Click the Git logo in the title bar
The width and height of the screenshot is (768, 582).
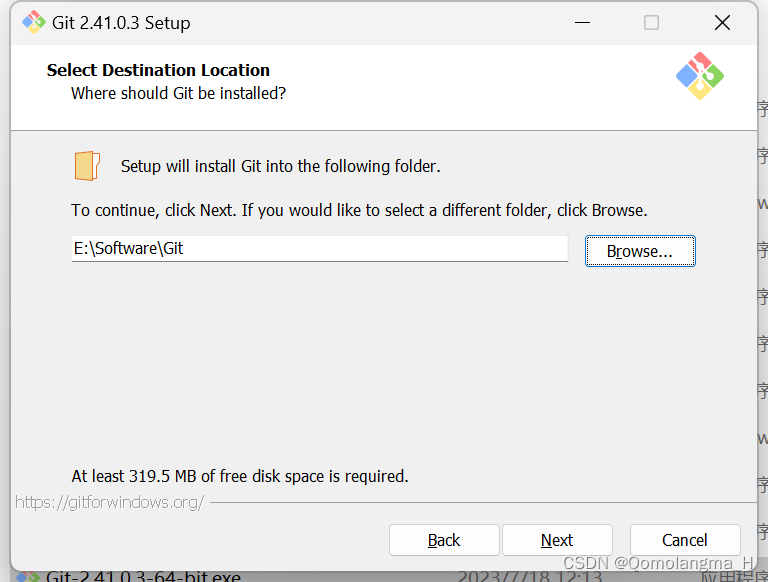[34, 22]
